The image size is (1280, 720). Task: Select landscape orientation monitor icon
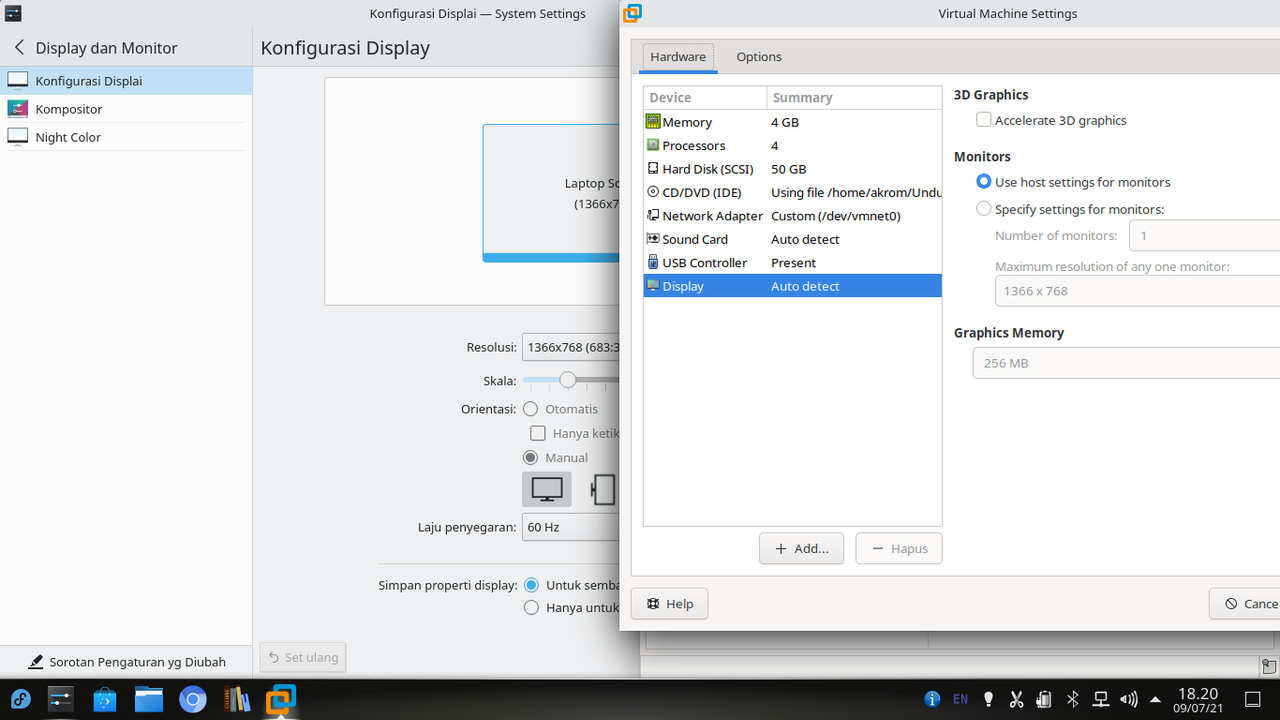point(547,489)
